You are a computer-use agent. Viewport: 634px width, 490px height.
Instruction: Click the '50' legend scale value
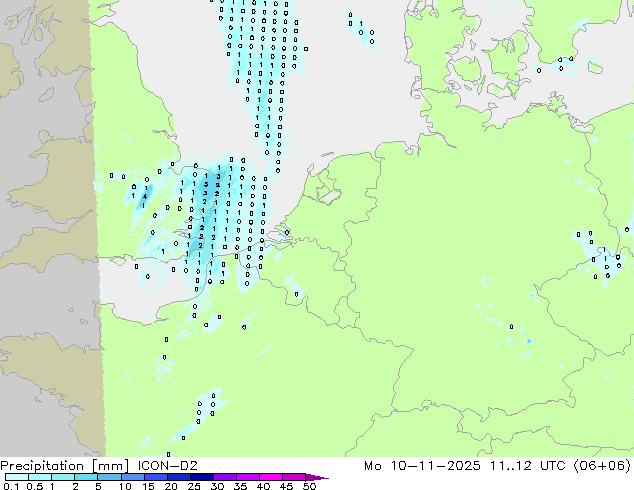coord(309,486)
